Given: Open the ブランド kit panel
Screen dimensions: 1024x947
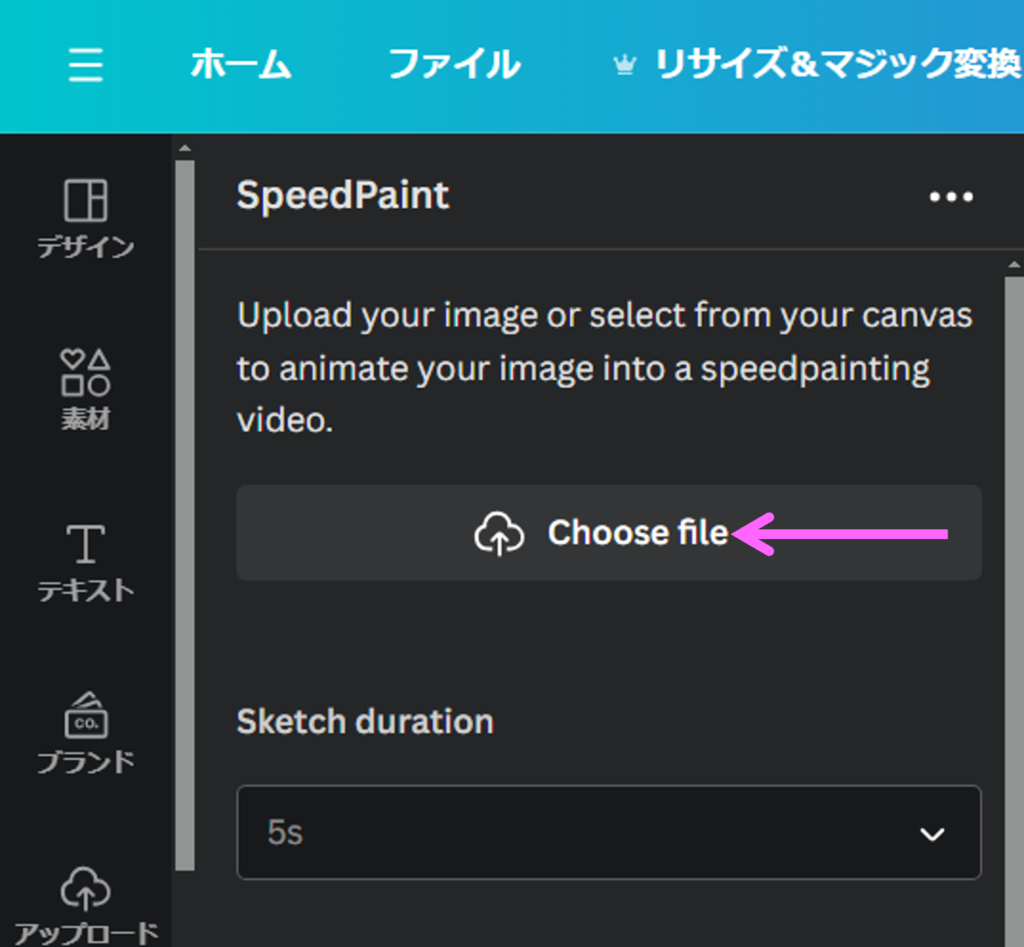Looking at the screenshot, I should click(x=86, y=732).
